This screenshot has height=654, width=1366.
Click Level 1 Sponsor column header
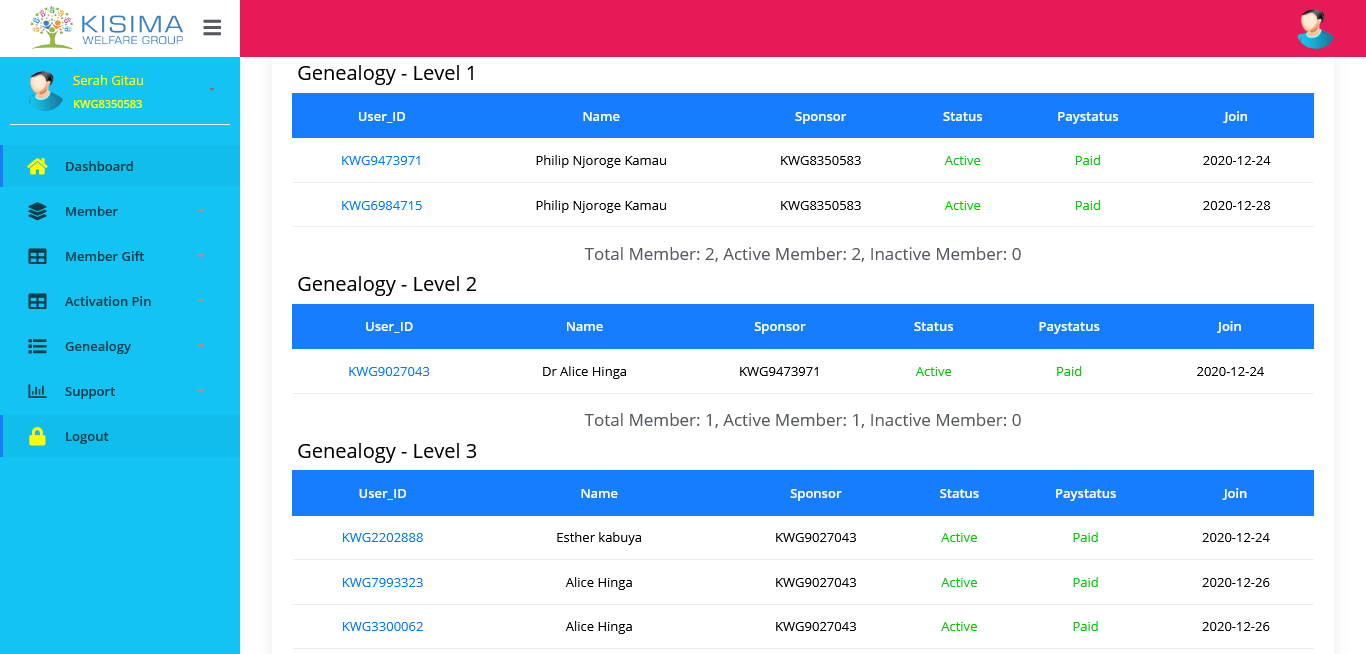coord(820,116)
